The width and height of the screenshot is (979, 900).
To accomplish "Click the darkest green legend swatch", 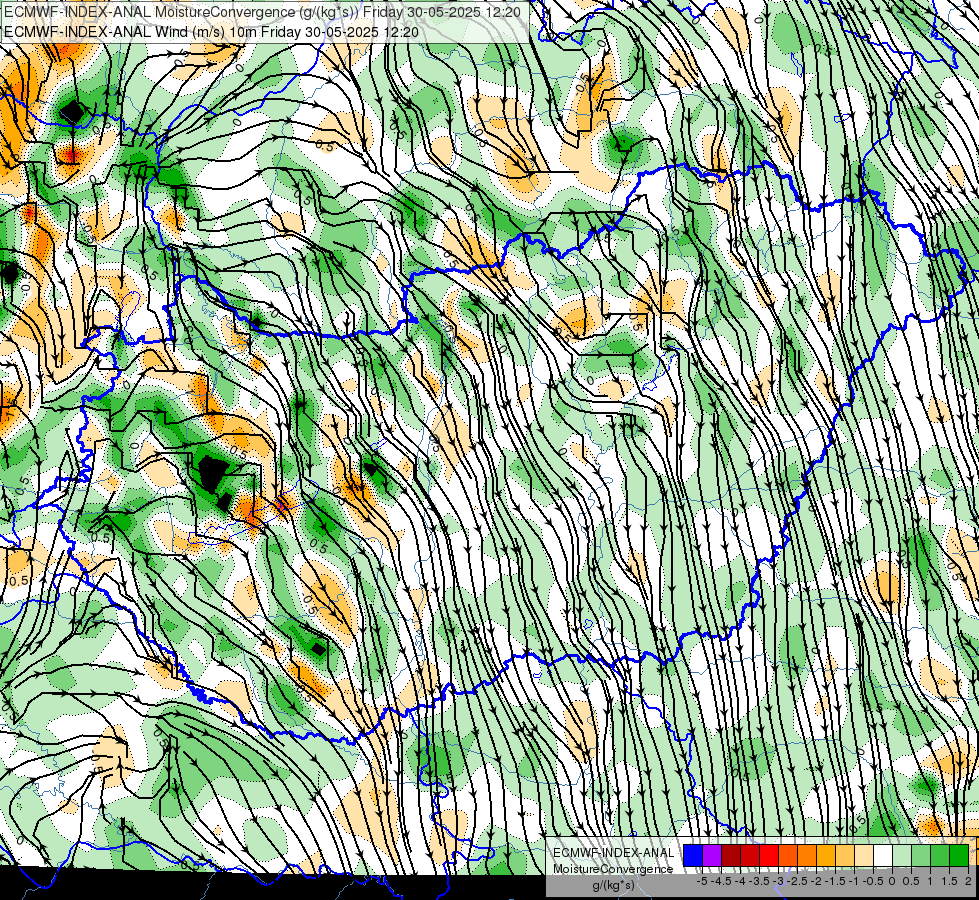I will pos(958,855).
